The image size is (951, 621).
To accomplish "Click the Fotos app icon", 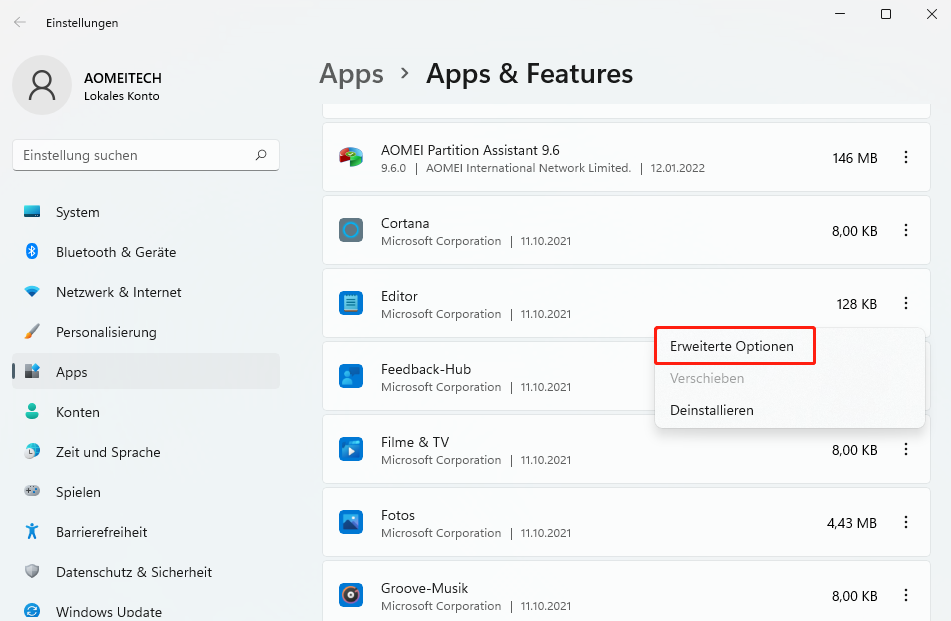I will [350, 522].
